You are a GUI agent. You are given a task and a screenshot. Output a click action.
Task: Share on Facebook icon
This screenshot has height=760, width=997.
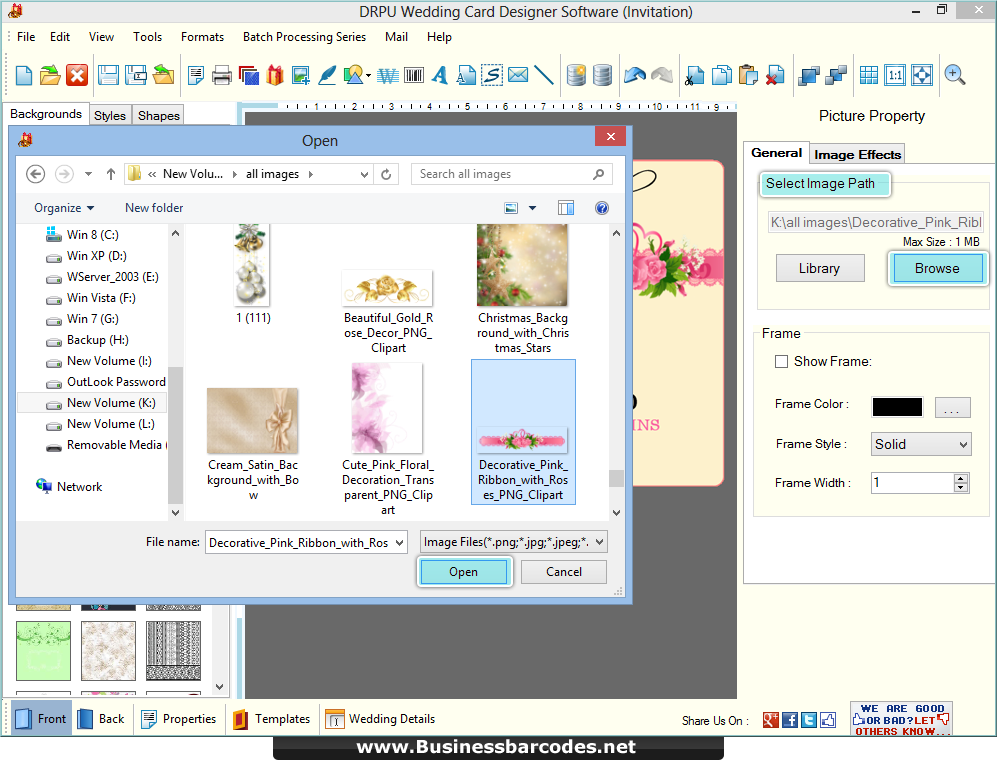coord(790,720)
